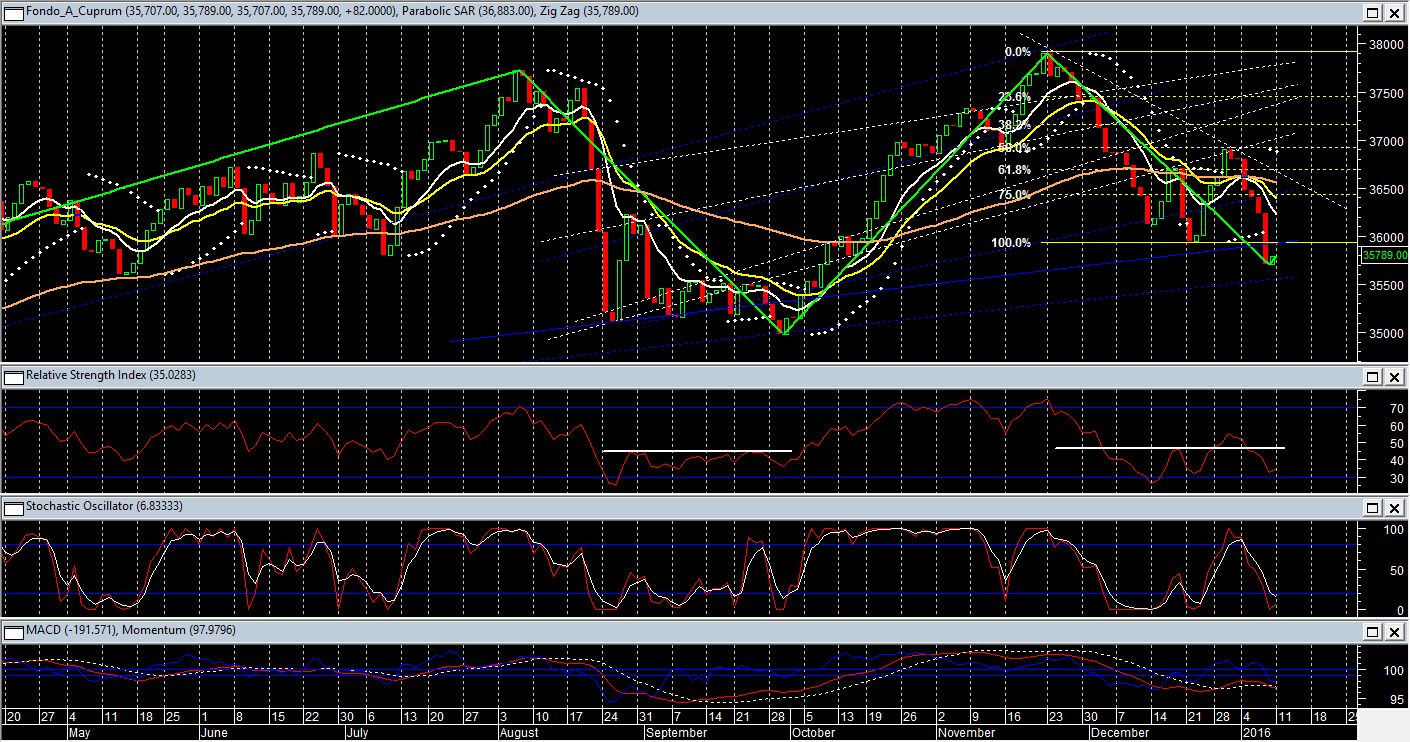Click the 100.0% Fibonacci level label

point(1011,243)
